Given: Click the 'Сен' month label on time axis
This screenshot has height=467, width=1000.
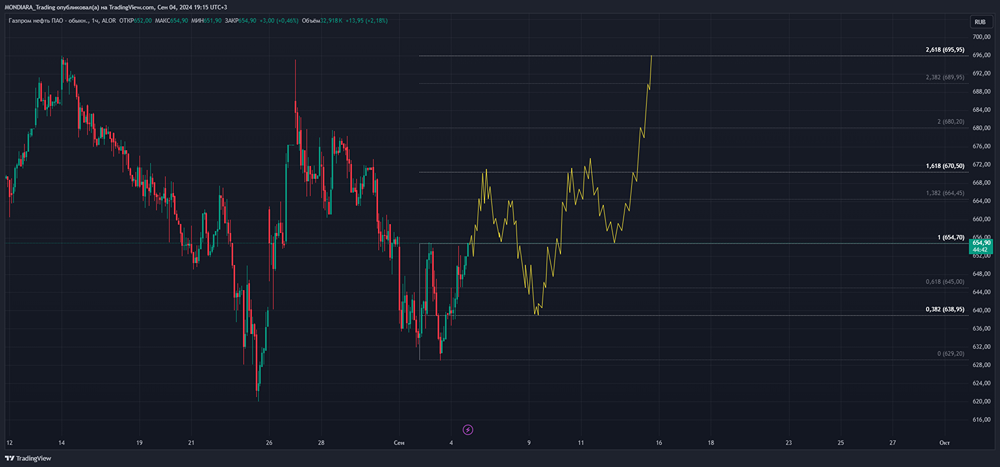Looking at the screenshot, I should coord(399,443).
